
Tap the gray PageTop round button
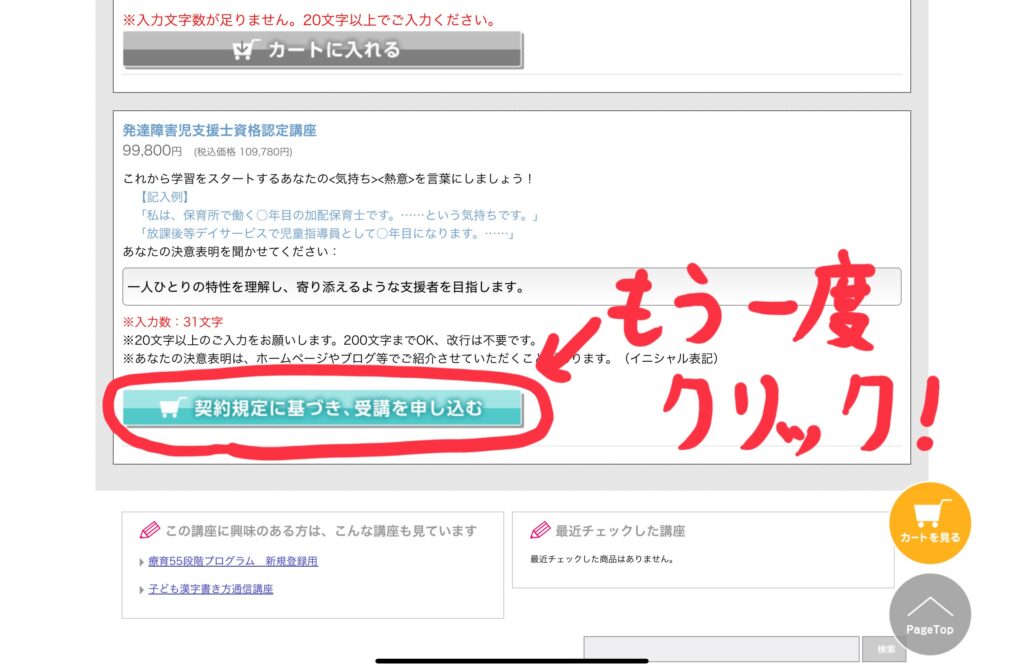pos(929,615)
